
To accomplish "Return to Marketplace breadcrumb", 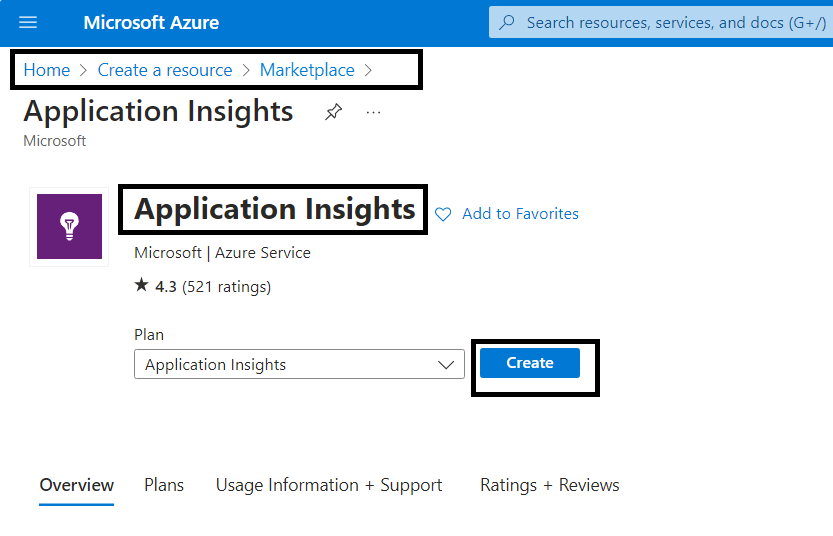I will (x=307, y=70).
